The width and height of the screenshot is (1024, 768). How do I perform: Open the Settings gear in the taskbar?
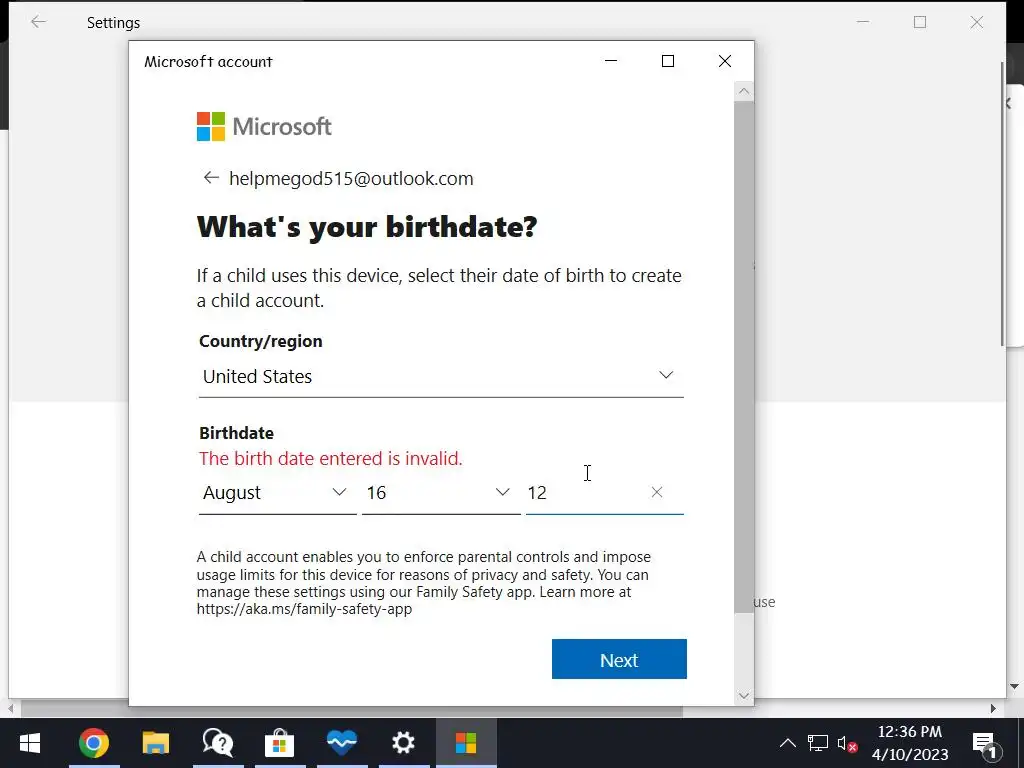[x=404, y=743]
